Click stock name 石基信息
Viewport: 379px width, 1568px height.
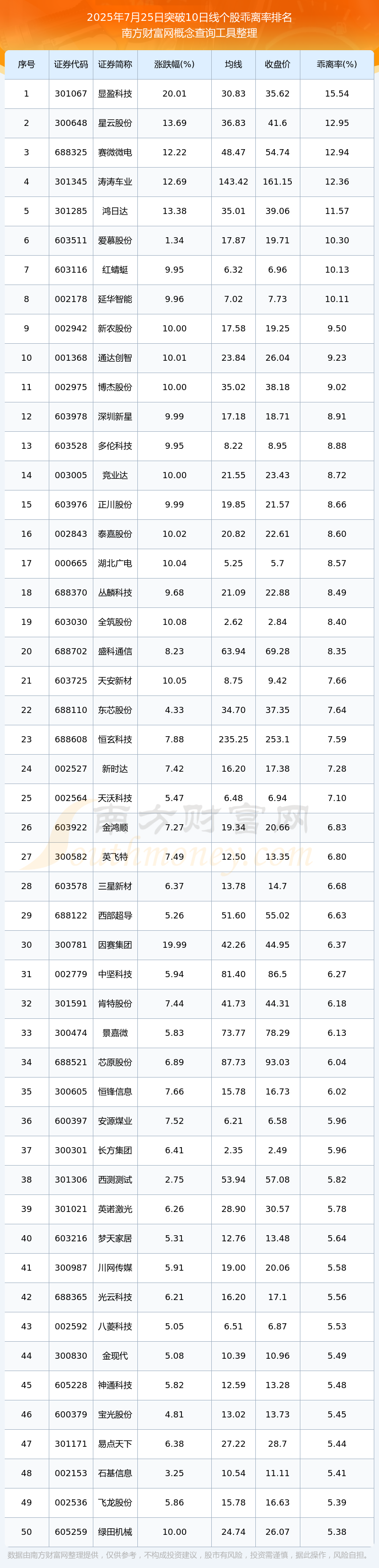point(115,1473)
